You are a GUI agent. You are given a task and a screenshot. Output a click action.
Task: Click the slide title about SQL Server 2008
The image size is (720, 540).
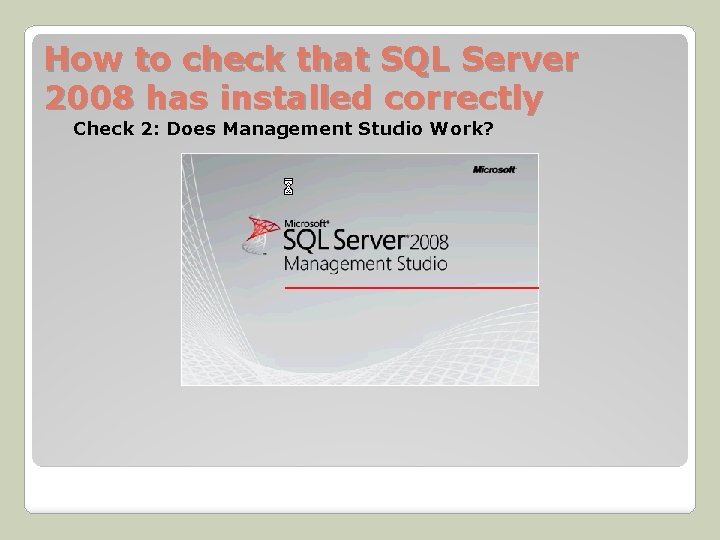click(311, 78)
